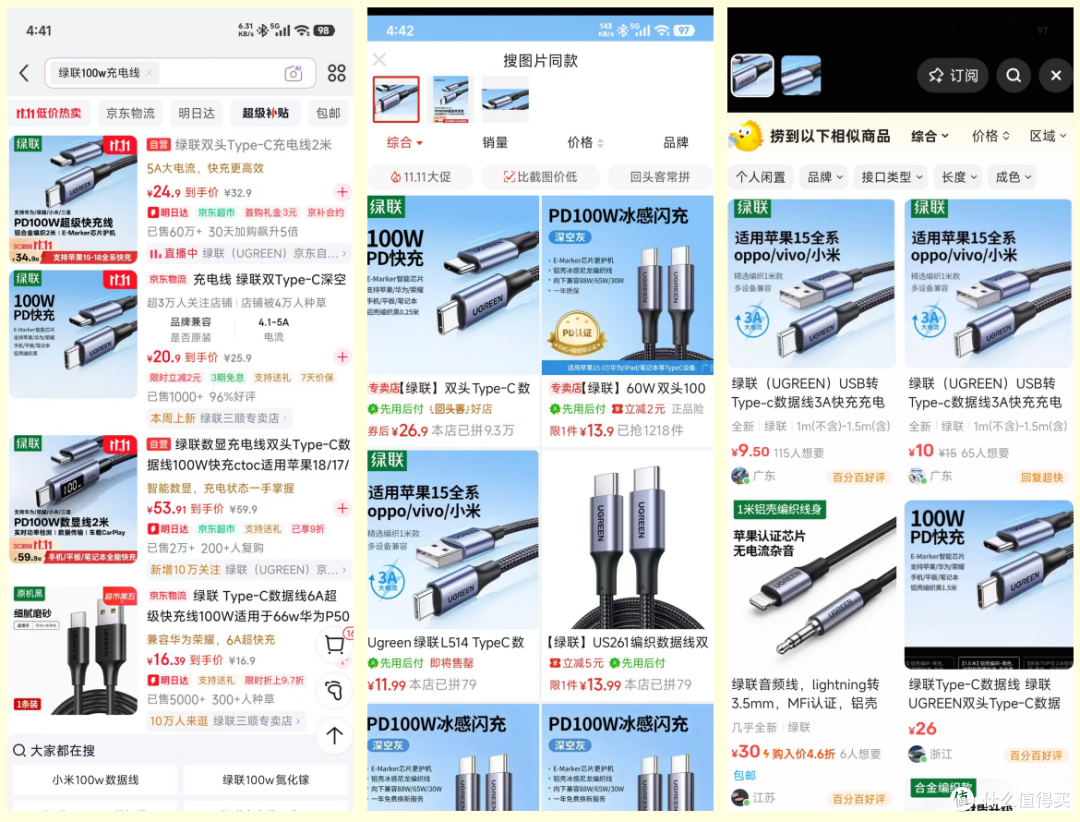Sort results by 销量
The height and width of the screenshot is (822, 1080).
click(x=495, y=143)
